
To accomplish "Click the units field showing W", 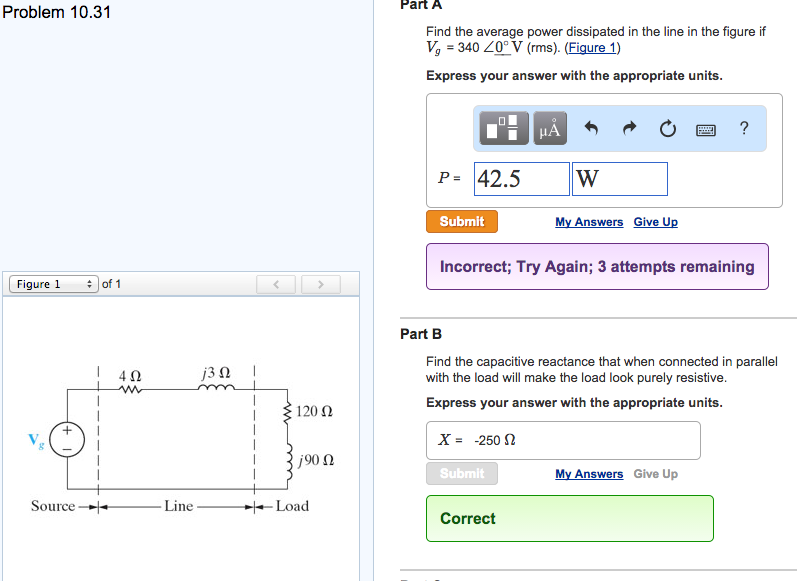I will click(x=619, y=177).
